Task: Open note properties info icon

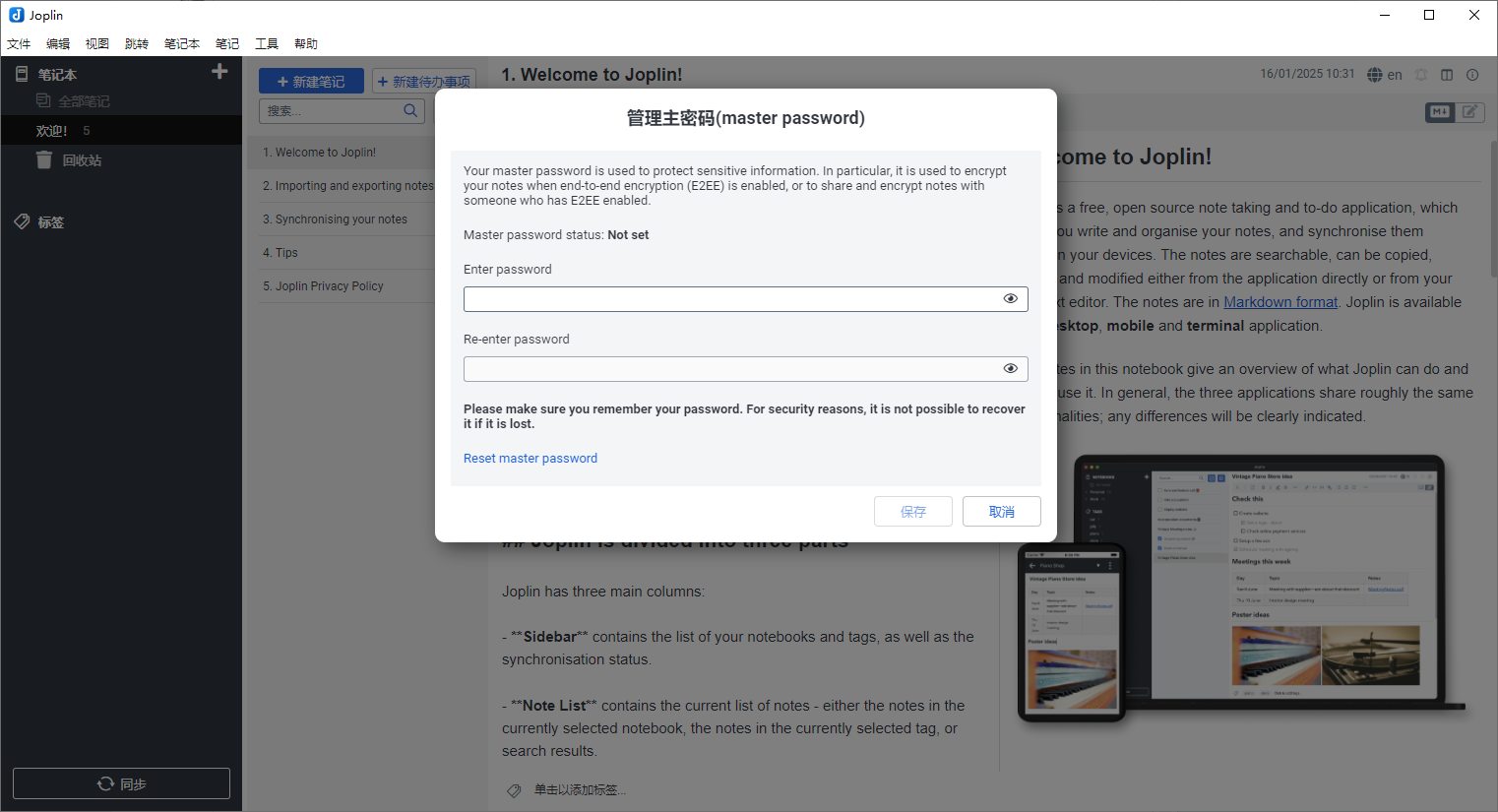Action: (1472, 75)
